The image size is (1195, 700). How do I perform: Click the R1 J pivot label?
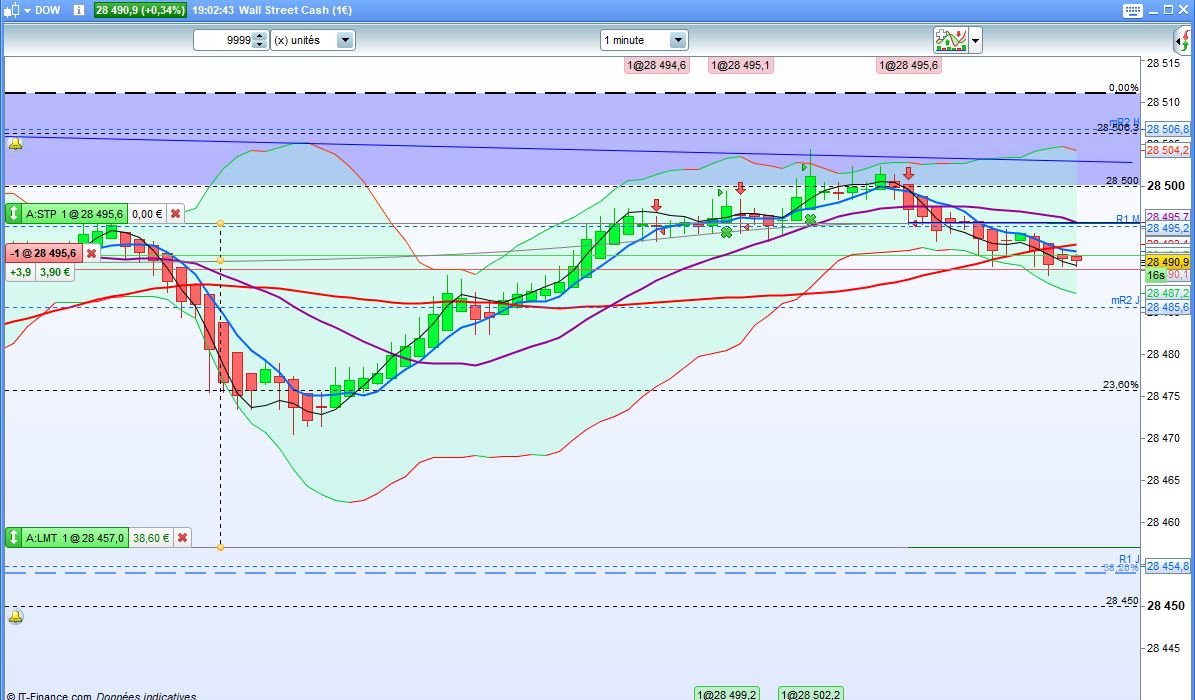click(1129, 560)
